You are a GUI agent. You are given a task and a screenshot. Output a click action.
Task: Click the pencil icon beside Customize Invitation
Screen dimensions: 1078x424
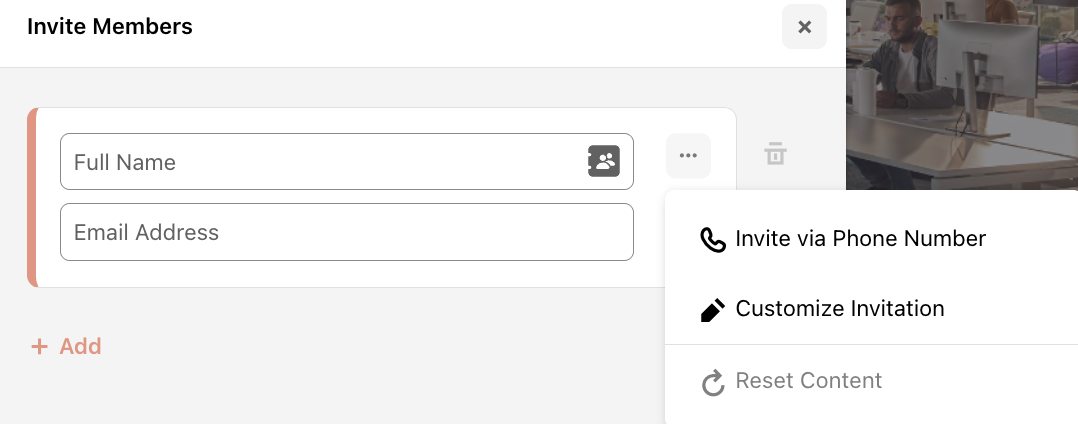[x=713, y=309]
